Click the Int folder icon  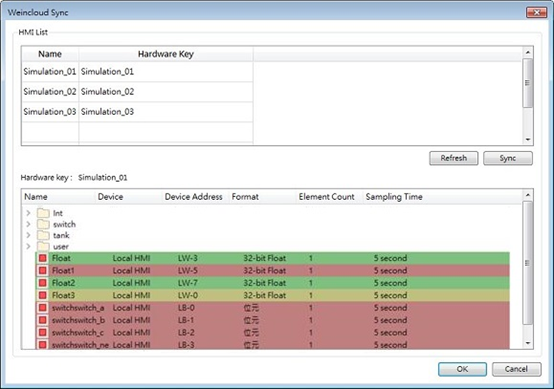[43, 213]
